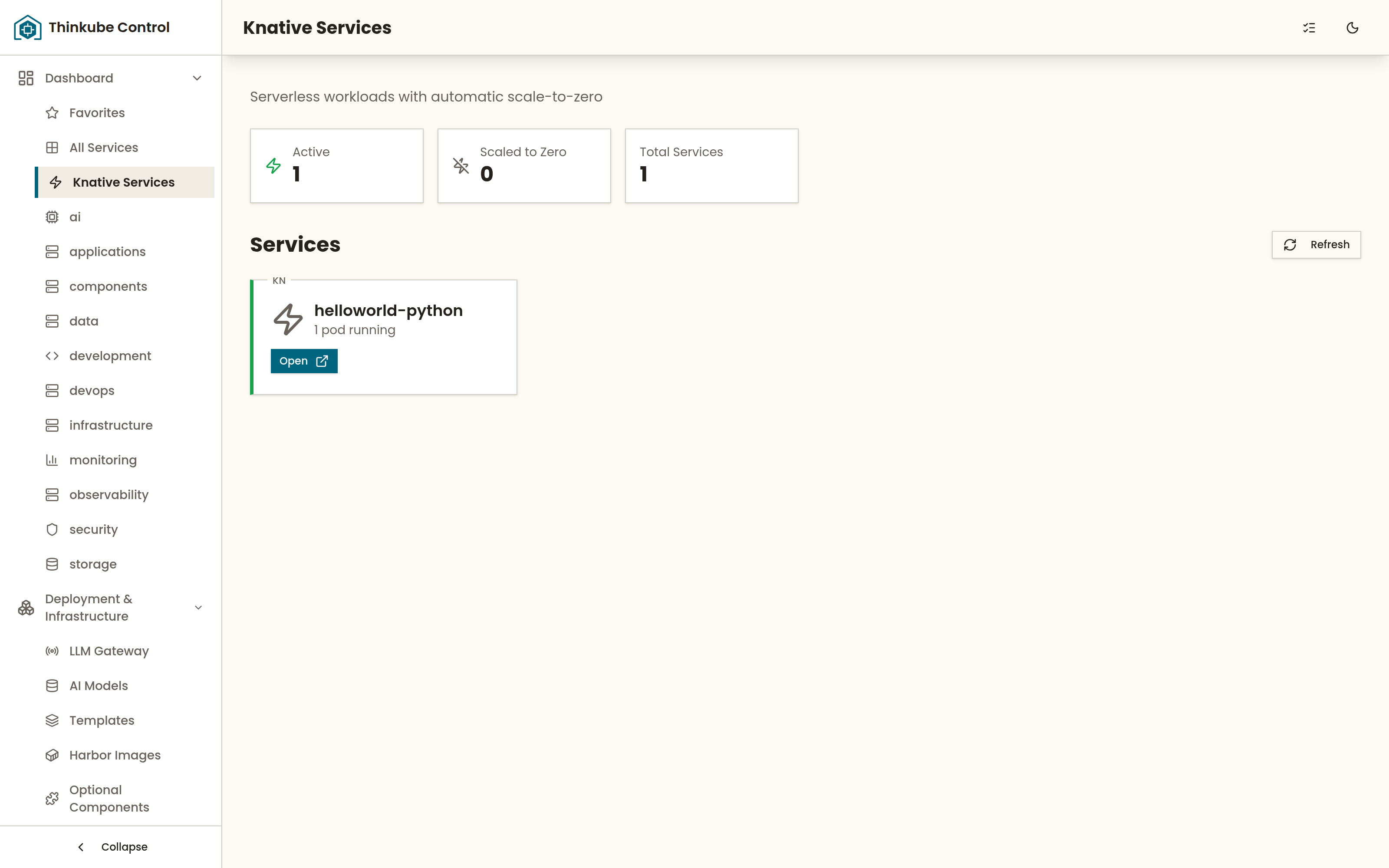1389x868 pixels.
Task: Click the Deployment & Infrastructure boxes icon
Action: (x=26, y=607)
